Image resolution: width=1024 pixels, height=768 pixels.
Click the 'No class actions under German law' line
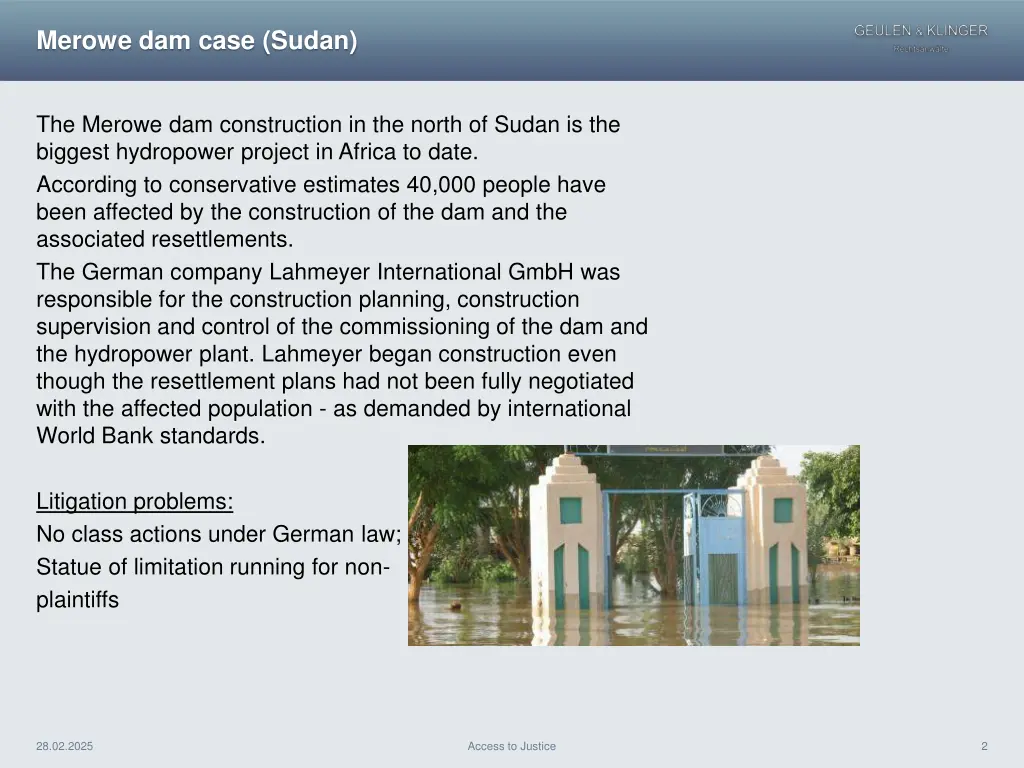(x=218, y=534)
